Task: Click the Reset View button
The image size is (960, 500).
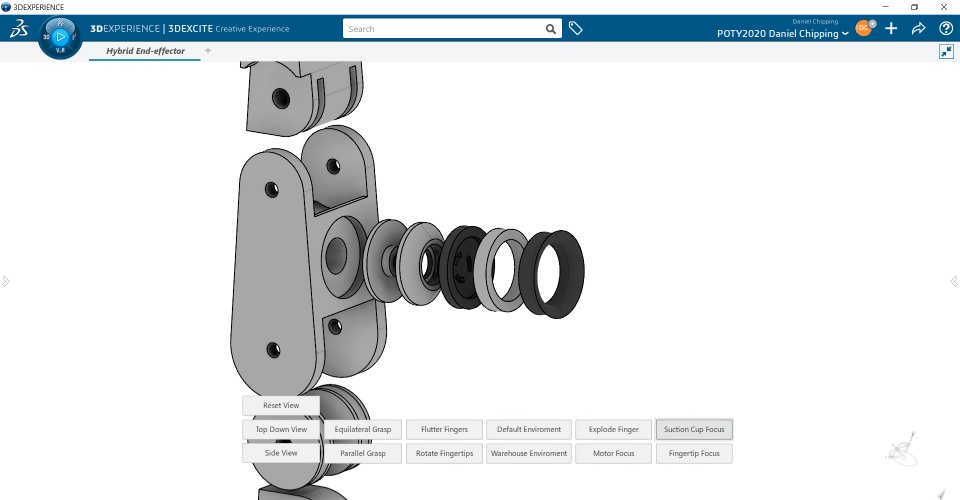Action: pyautogui.click(x=281, y=405)
